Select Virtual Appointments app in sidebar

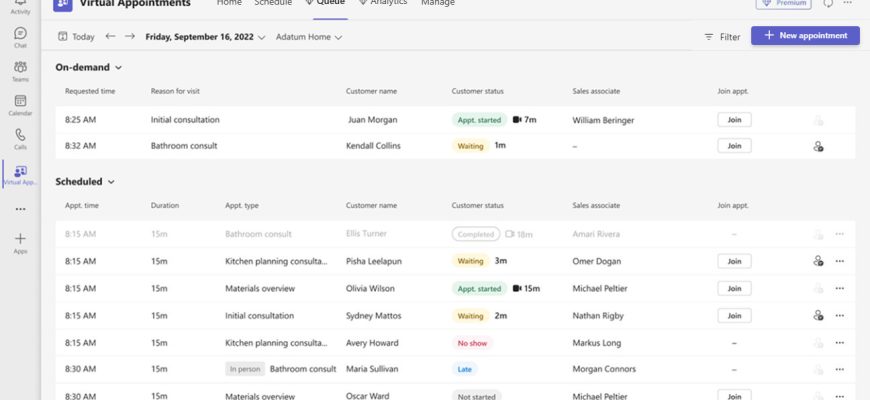[x=21, y=175]
